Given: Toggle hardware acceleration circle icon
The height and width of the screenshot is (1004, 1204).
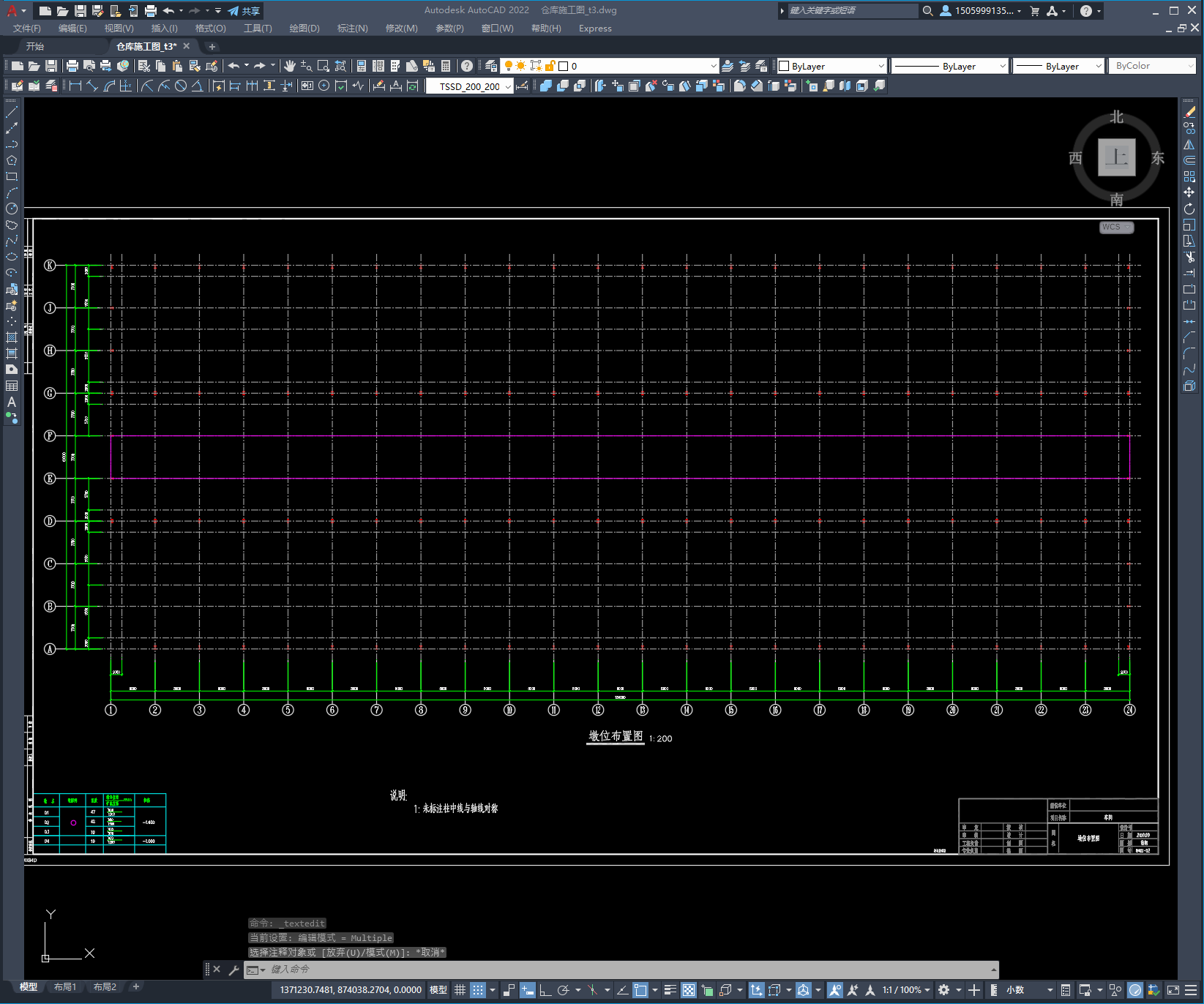Looking at the screenshot, I should tap(1135, 990).
